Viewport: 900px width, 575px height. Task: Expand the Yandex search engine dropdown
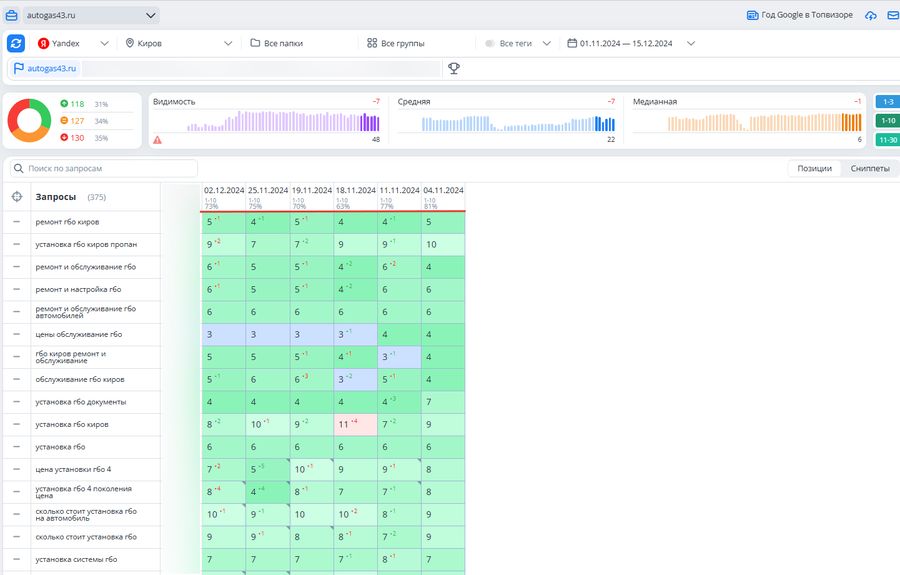point(72,44)
